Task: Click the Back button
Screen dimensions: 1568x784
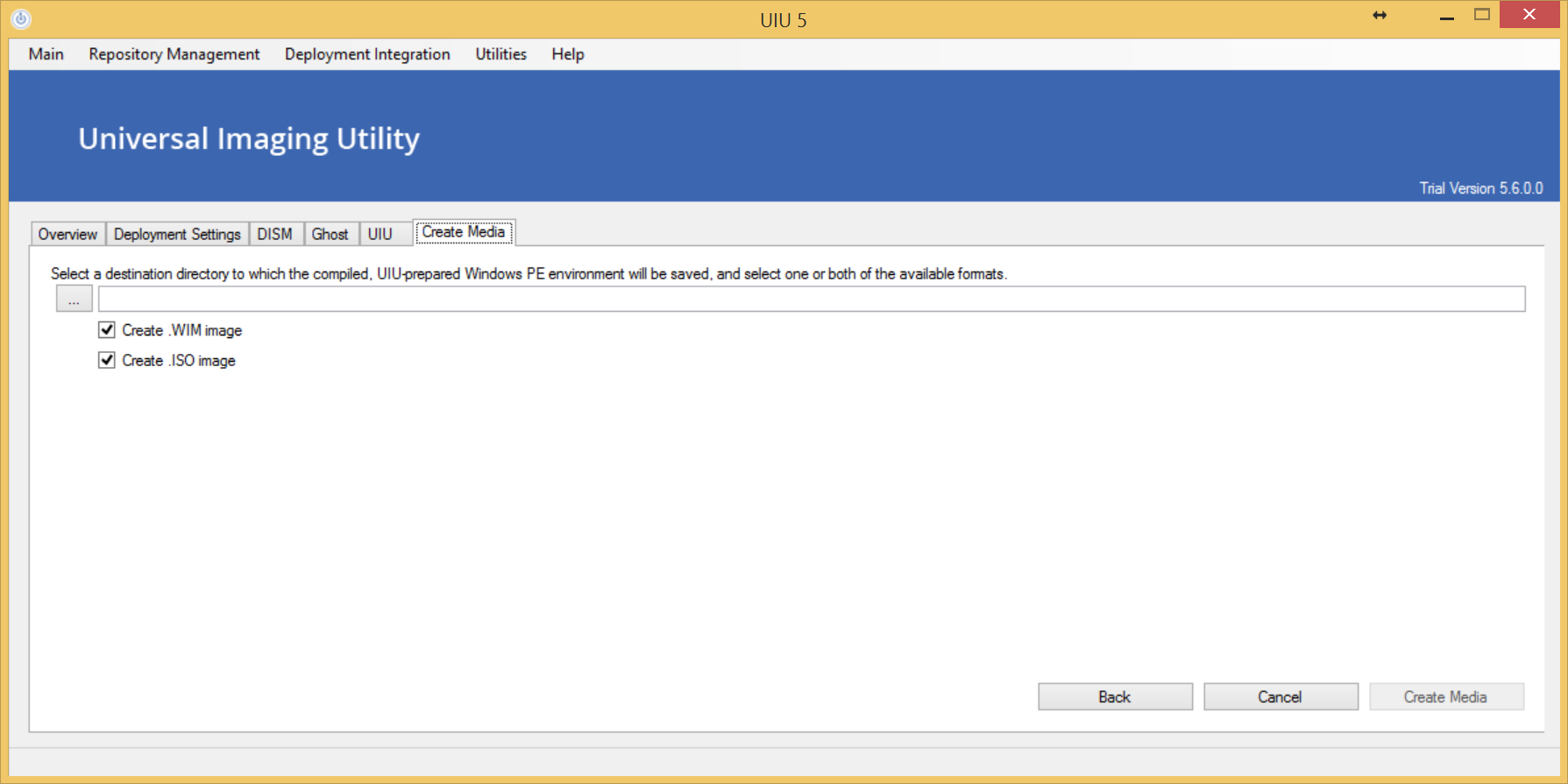Action: 1116,697
